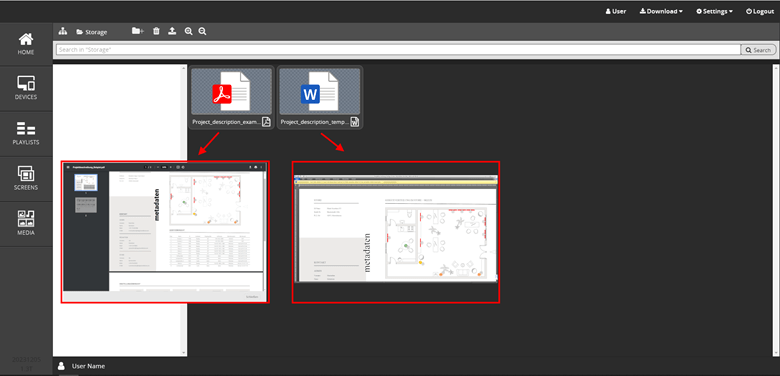Click the Storage folder breadcrumb
This screenshot has width=780, height=376.
[92, 32]
